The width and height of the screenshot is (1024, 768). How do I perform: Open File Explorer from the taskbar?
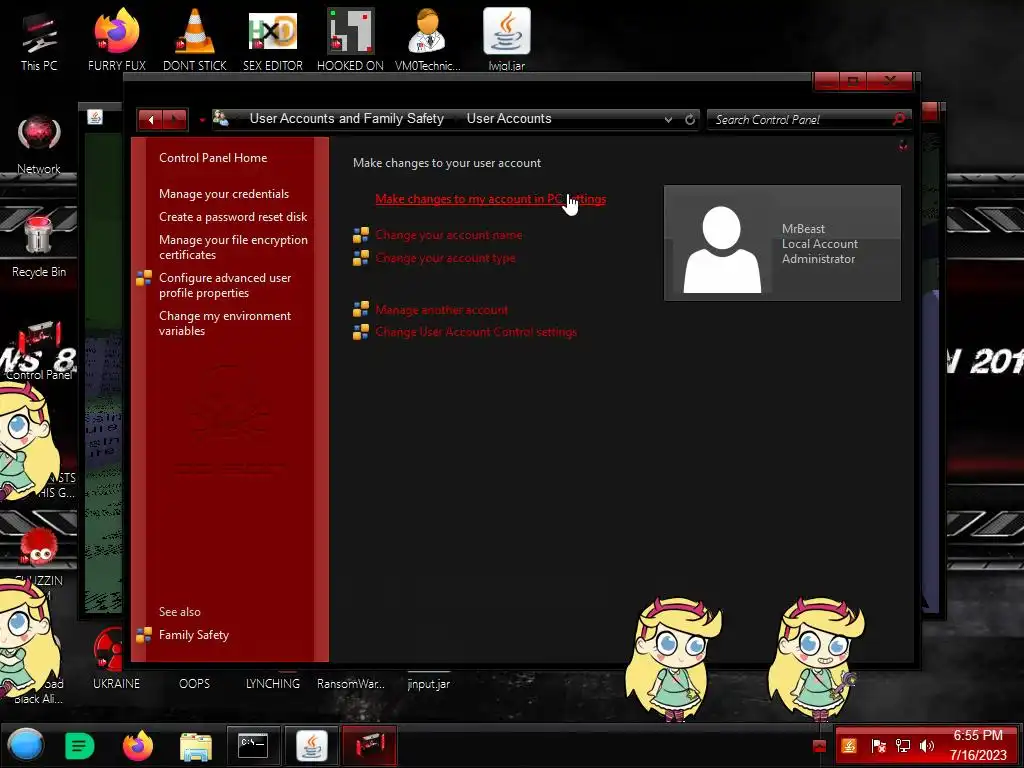point(196,746)
